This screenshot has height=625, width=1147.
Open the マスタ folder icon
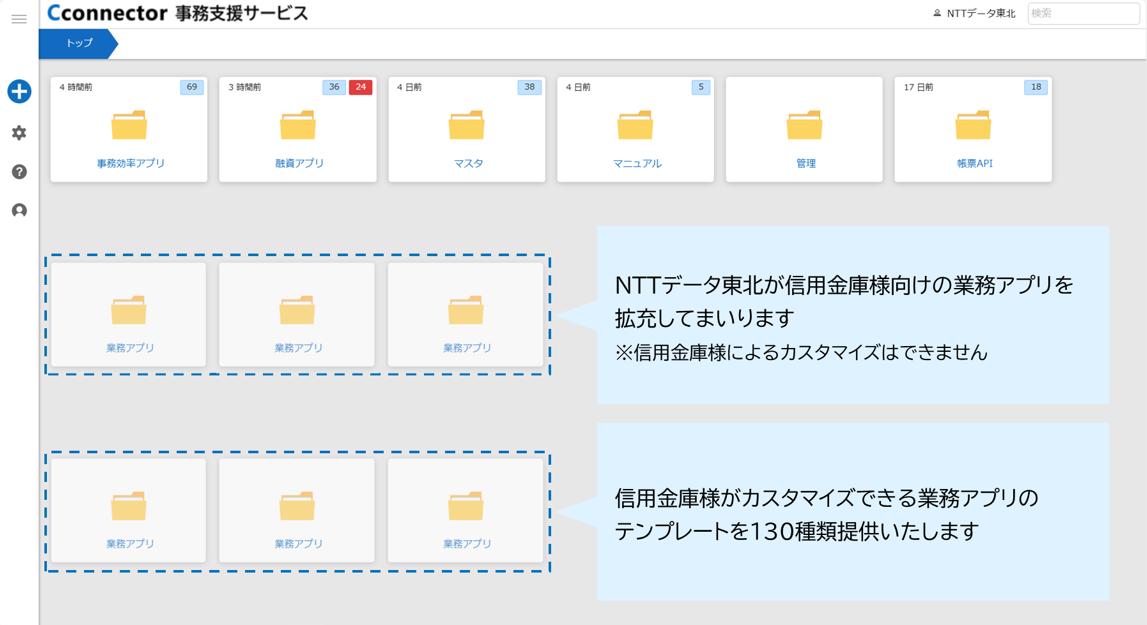coord(466,125)
